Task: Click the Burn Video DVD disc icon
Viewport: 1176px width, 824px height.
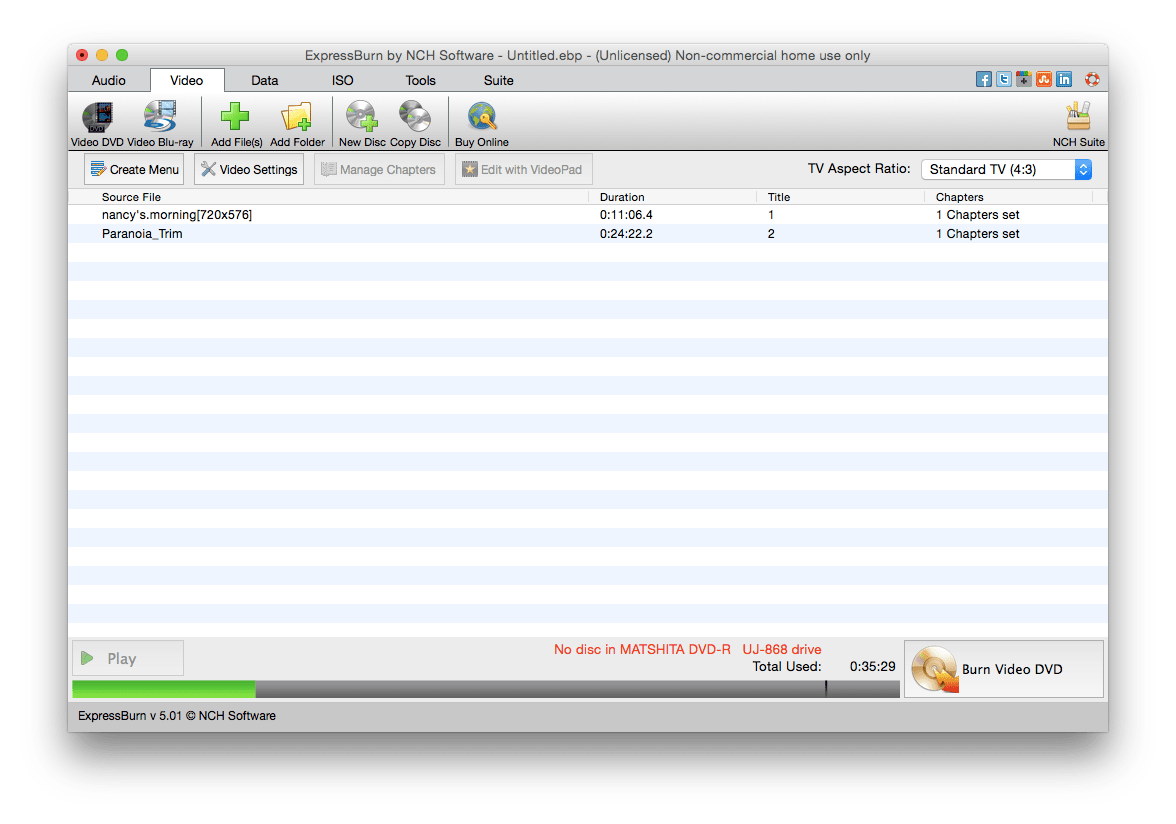Action: point(933,667)
